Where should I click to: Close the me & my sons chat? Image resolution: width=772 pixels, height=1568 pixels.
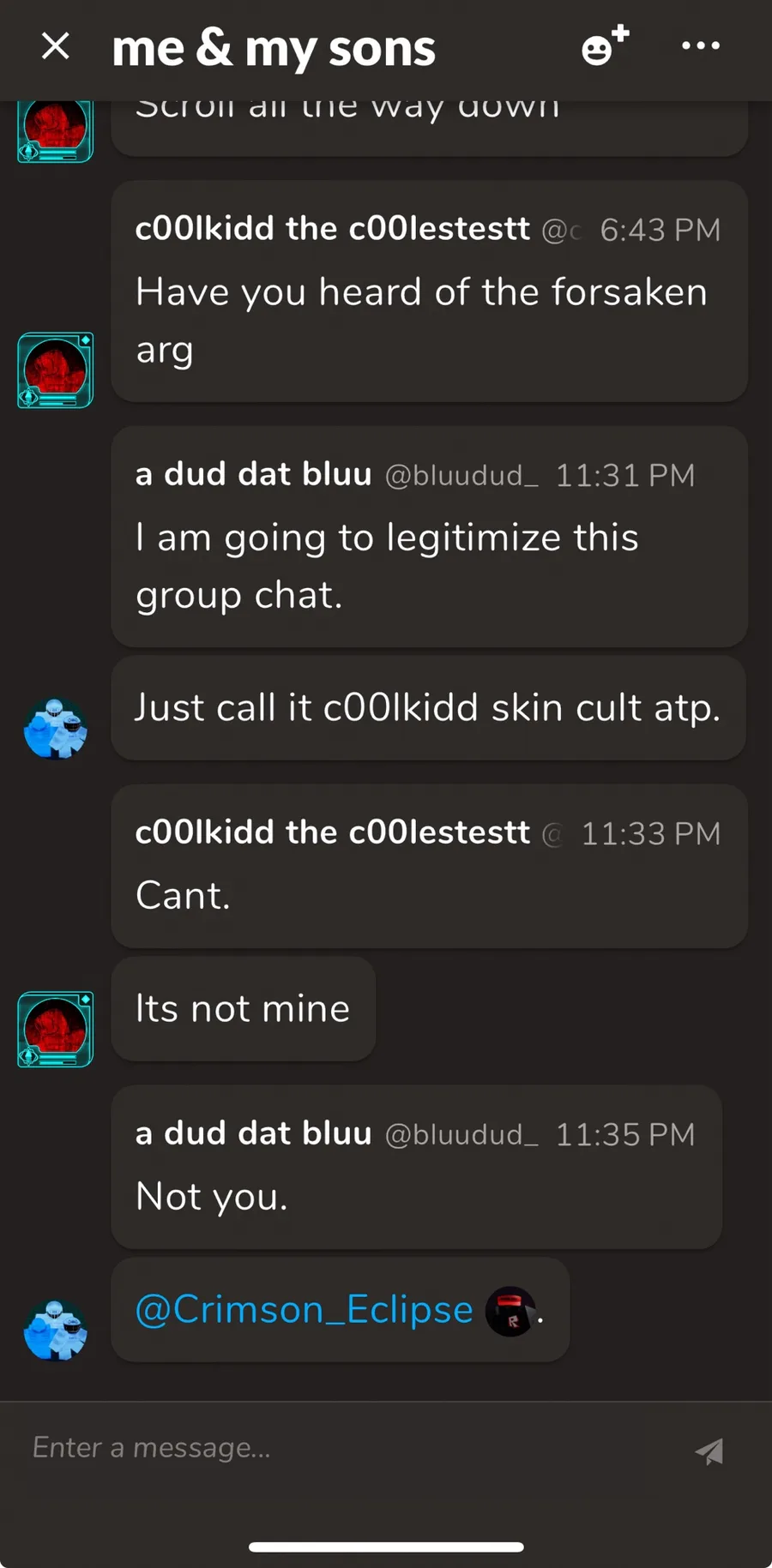click(x=56, y=46)
